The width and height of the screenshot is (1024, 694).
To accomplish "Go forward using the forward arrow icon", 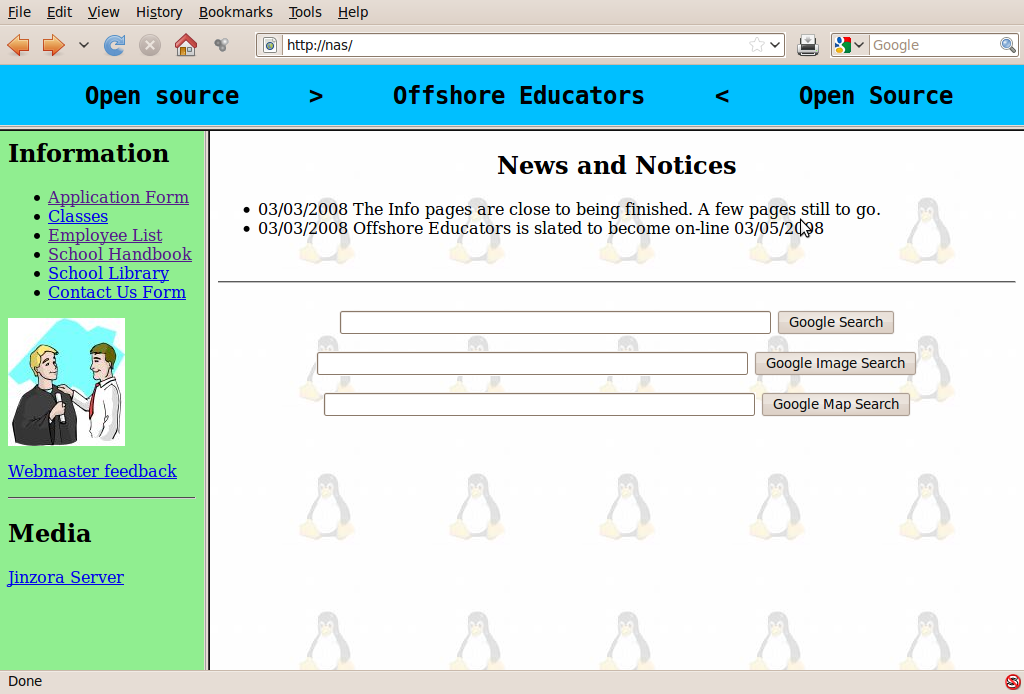I will (x=52, y=45).
